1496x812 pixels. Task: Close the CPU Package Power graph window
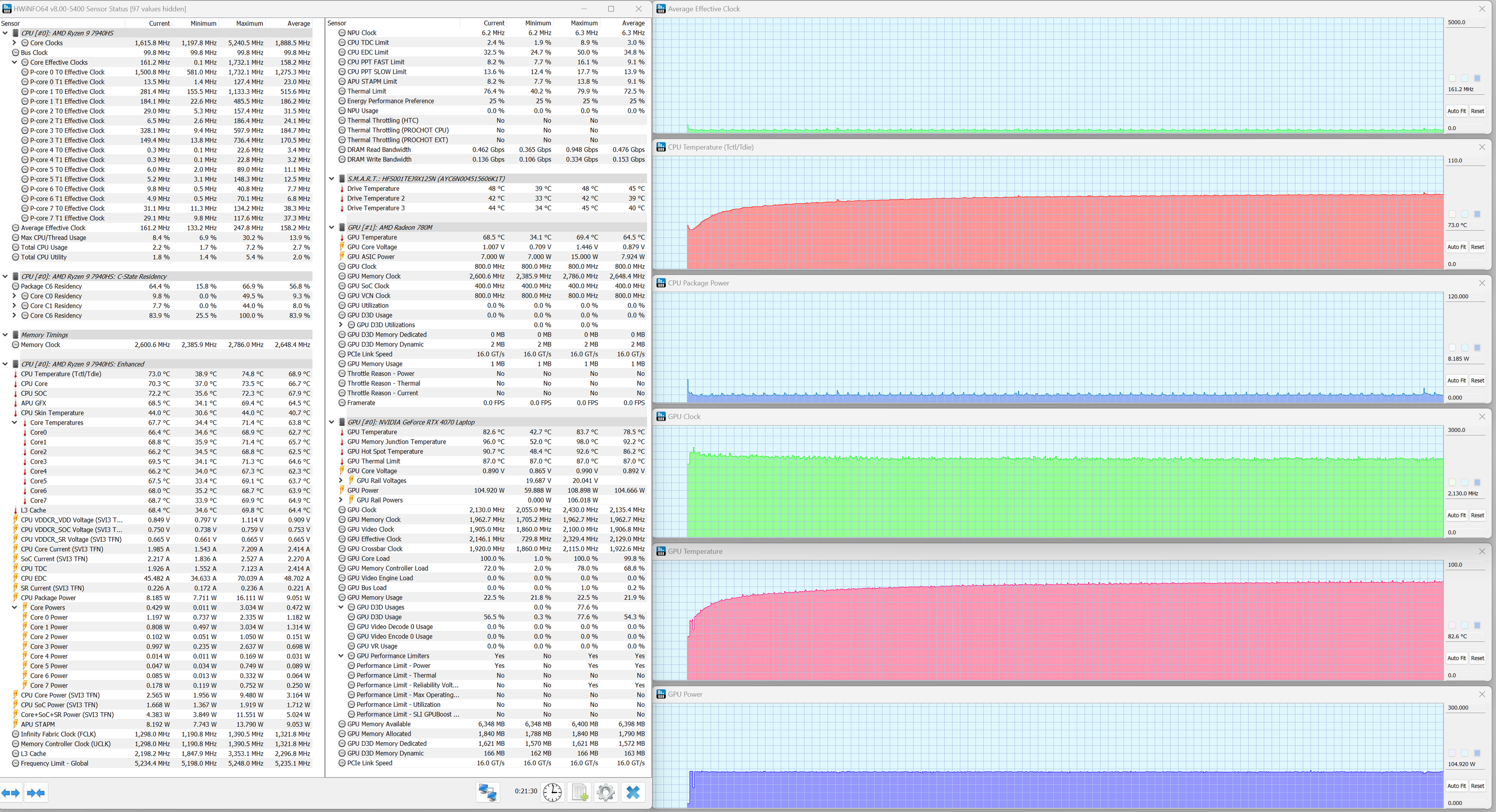1482,283
